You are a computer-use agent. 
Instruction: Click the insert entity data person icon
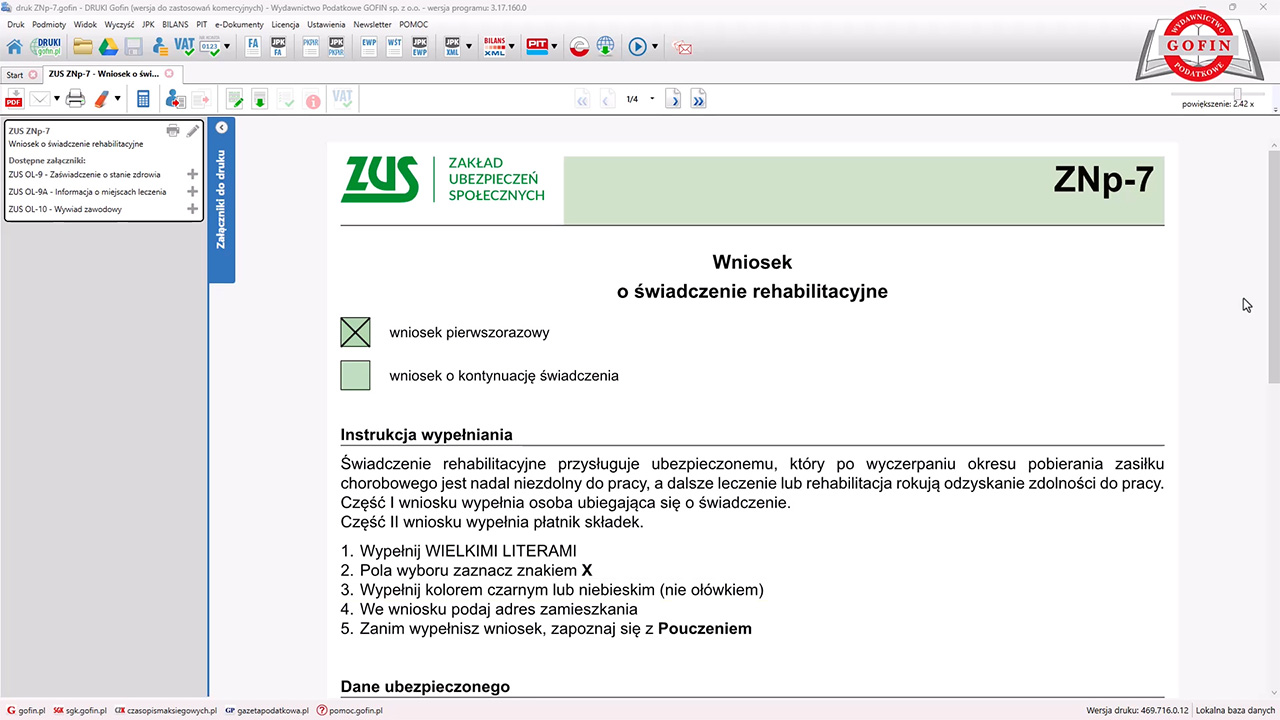pyautogui.click(x=175, y=98)
